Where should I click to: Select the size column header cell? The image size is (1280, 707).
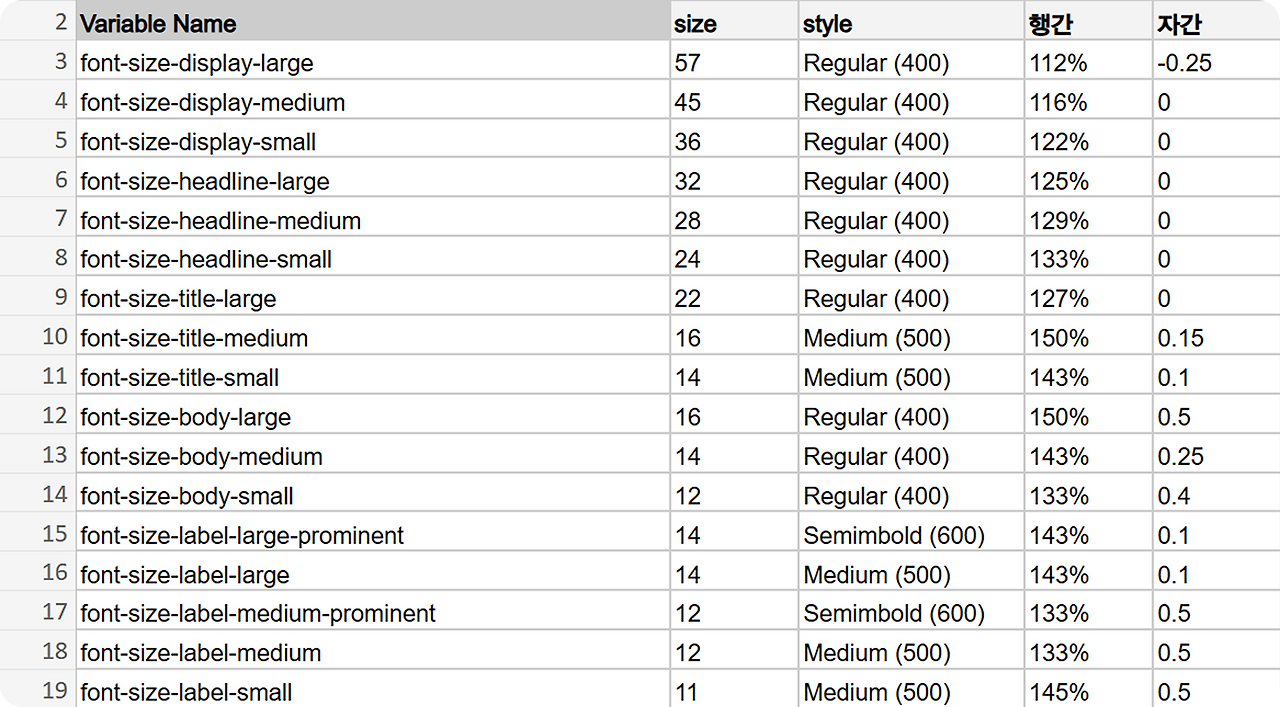pos(735,21)
